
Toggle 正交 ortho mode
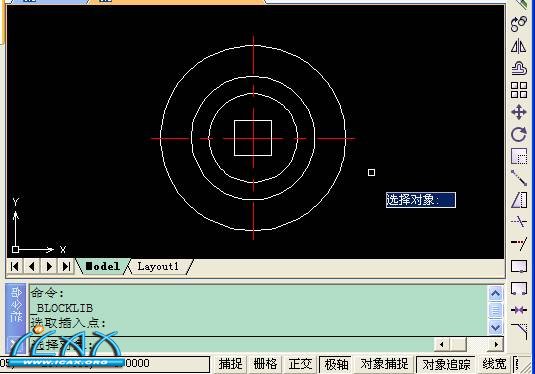pos(300,364)
